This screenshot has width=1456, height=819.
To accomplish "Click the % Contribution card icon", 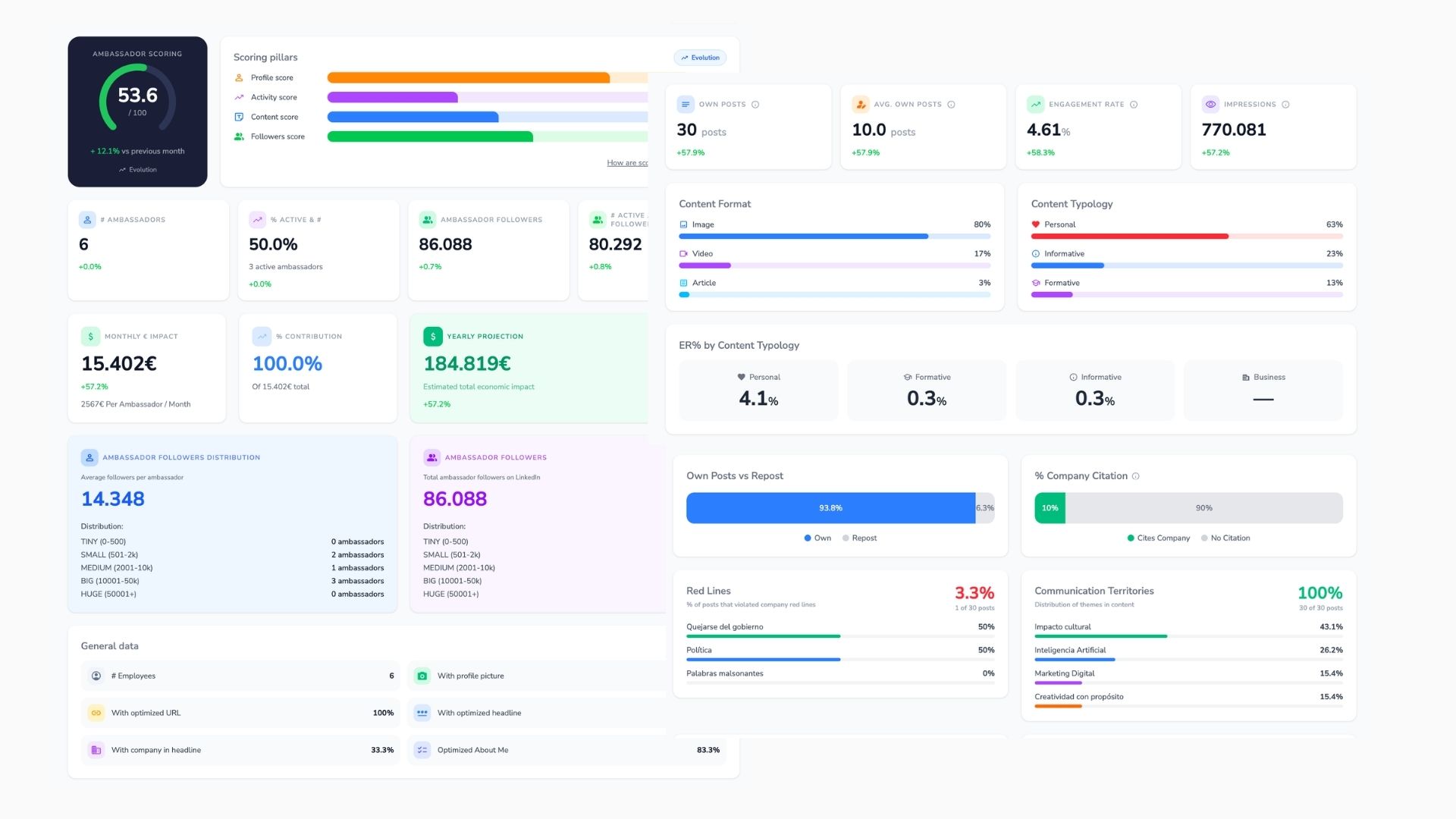I will point(262,336).
